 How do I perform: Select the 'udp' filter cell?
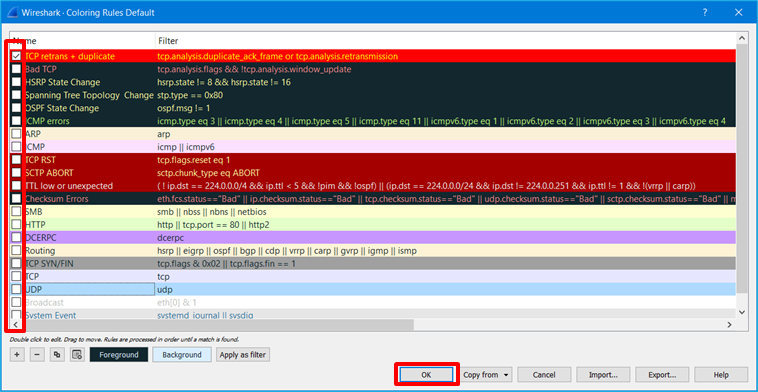tap(165, 289)
